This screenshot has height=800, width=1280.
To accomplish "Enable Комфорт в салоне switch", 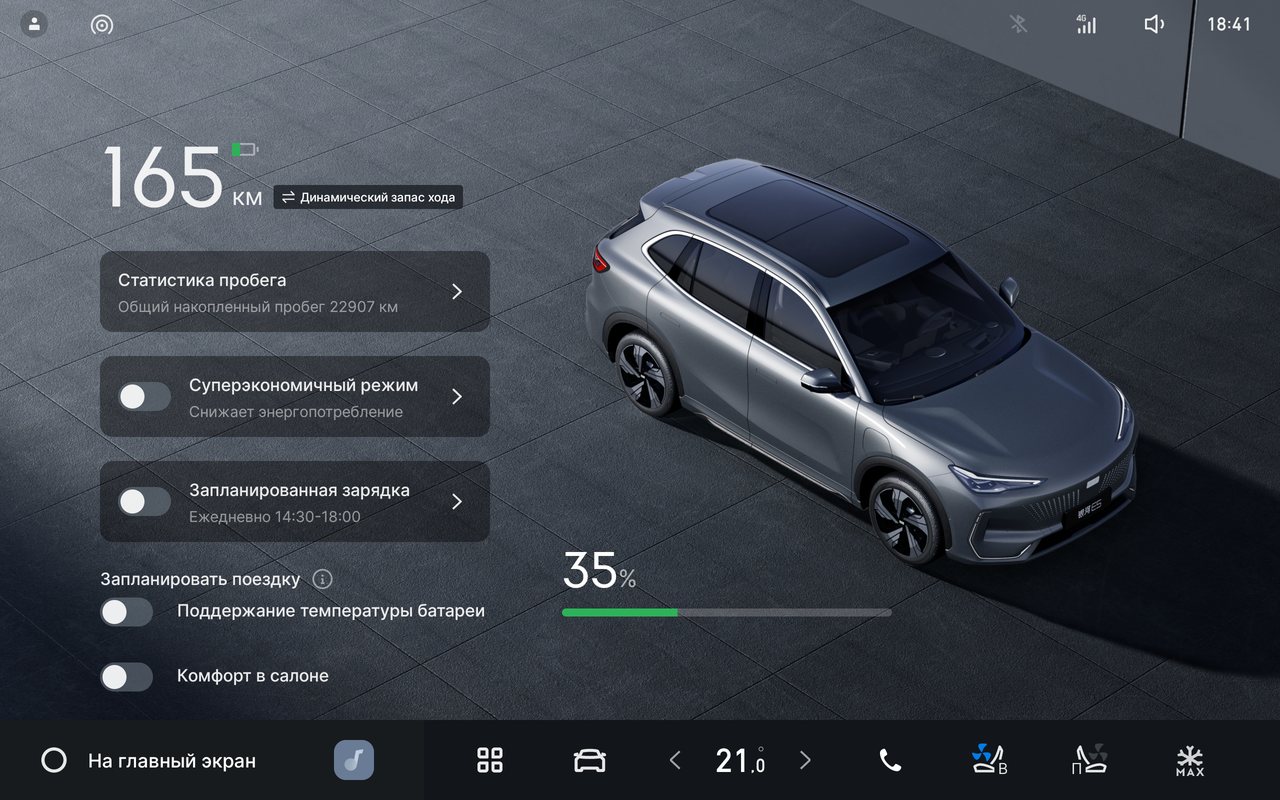I will [127, 677].
